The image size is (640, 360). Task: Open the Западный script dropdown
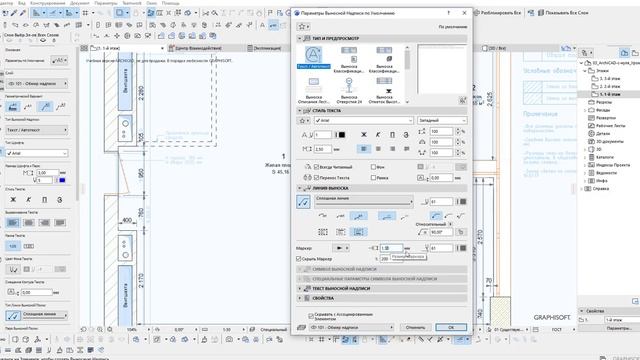(x=442, y=120)
